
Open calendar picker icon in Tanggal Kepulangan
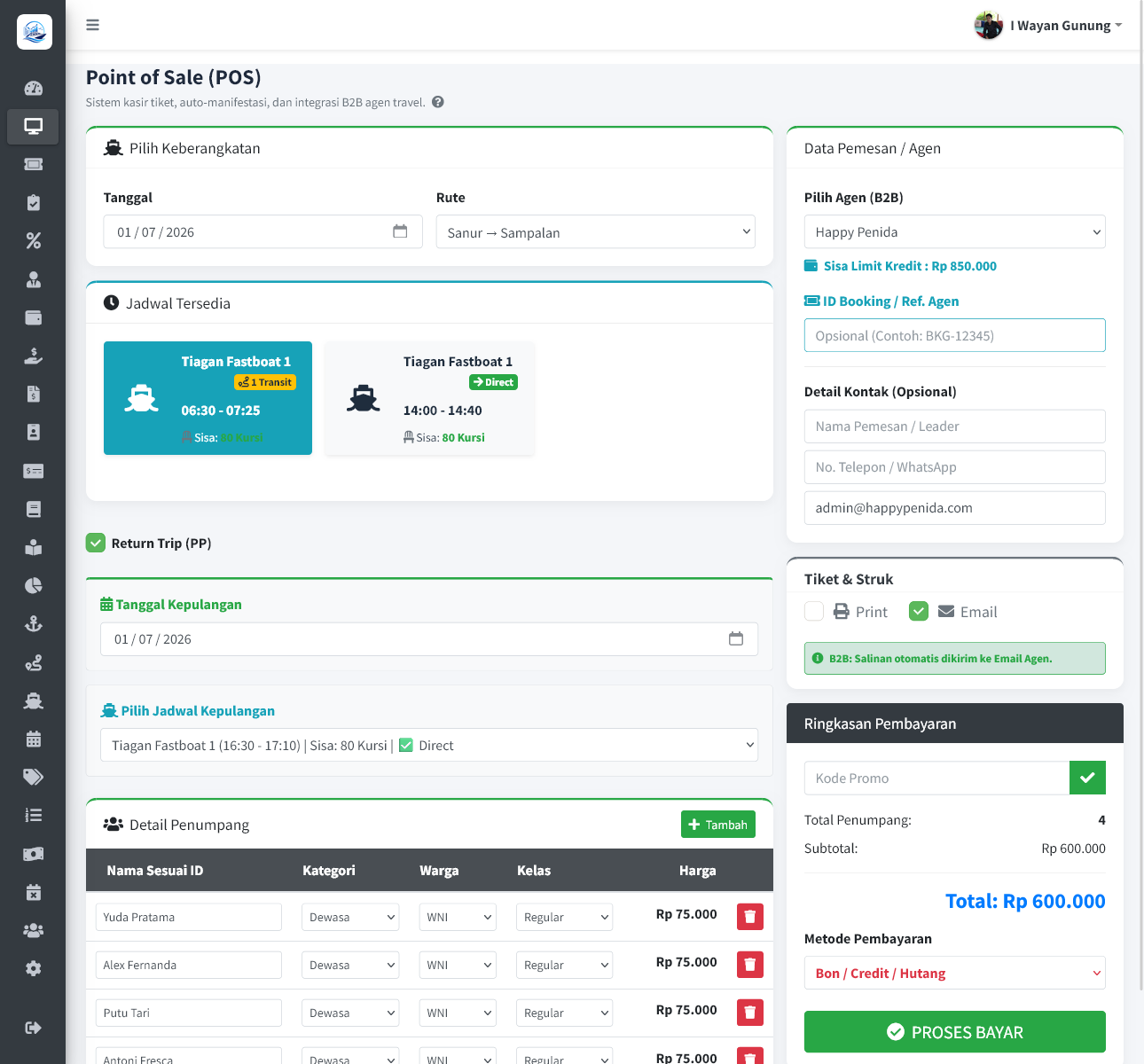736,638
